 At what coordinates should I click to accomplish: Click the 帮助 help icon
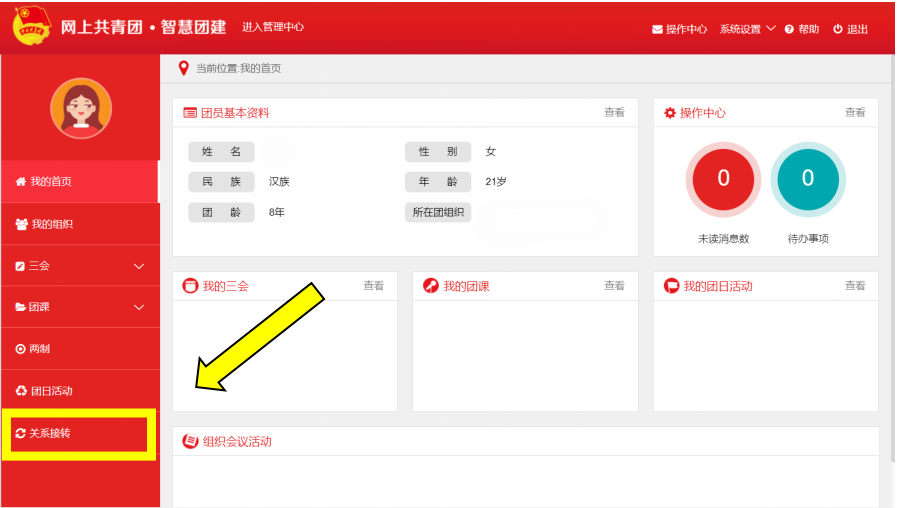pyautogui.click(x=789, y=29)
